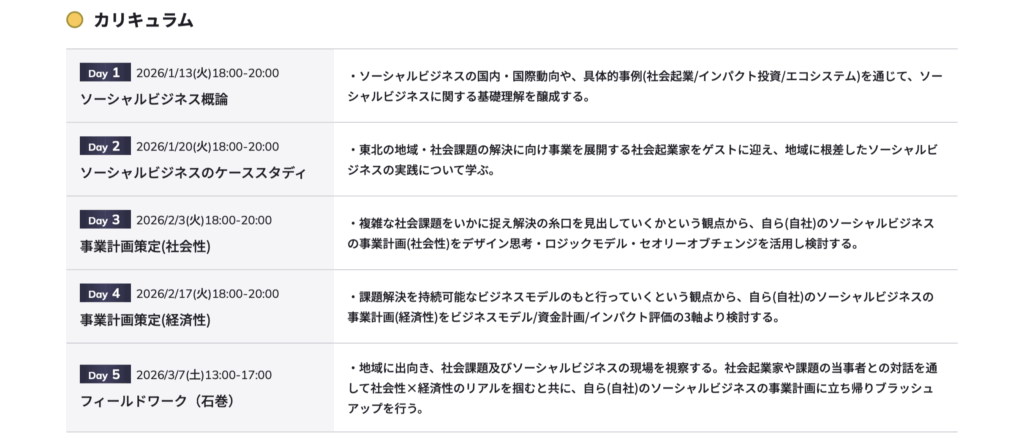Click the Day 3 badge

click(105, 220)
